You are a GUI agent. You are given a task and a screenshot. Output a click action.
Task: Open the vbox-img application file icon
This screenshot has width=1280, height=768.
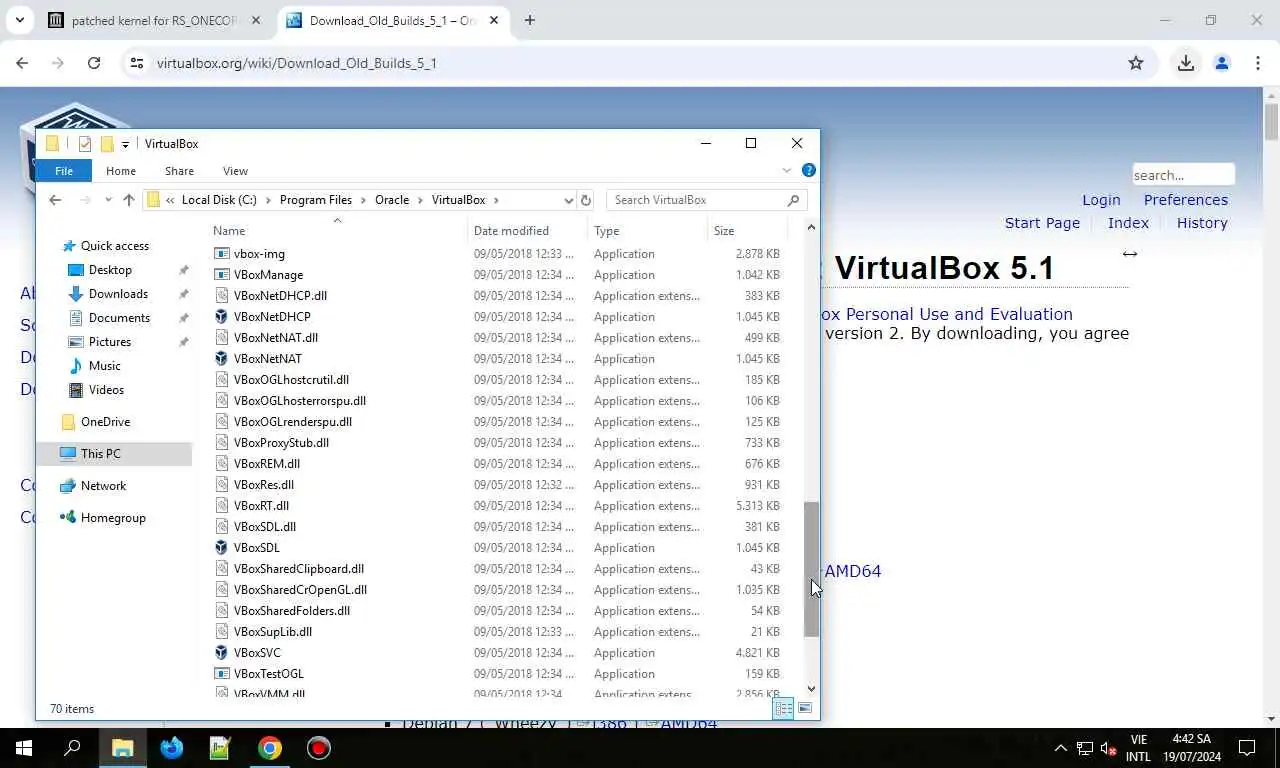(222, 254)
